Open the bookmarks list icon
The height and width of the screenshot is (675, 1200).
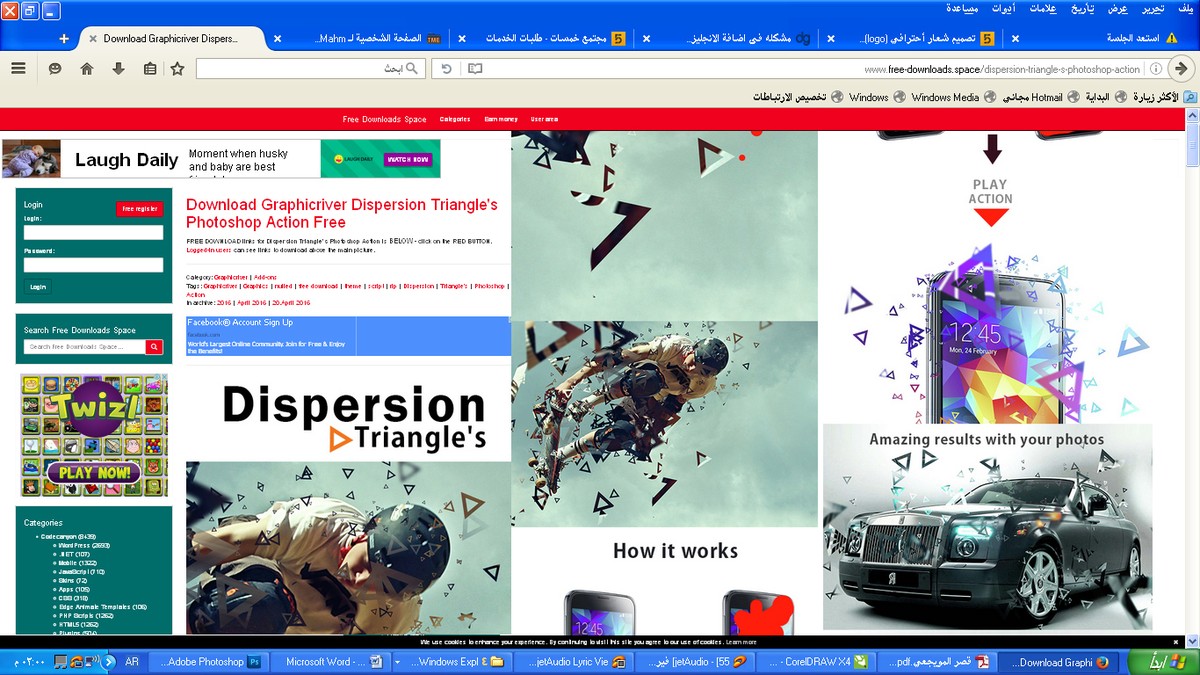pos(149,69)
